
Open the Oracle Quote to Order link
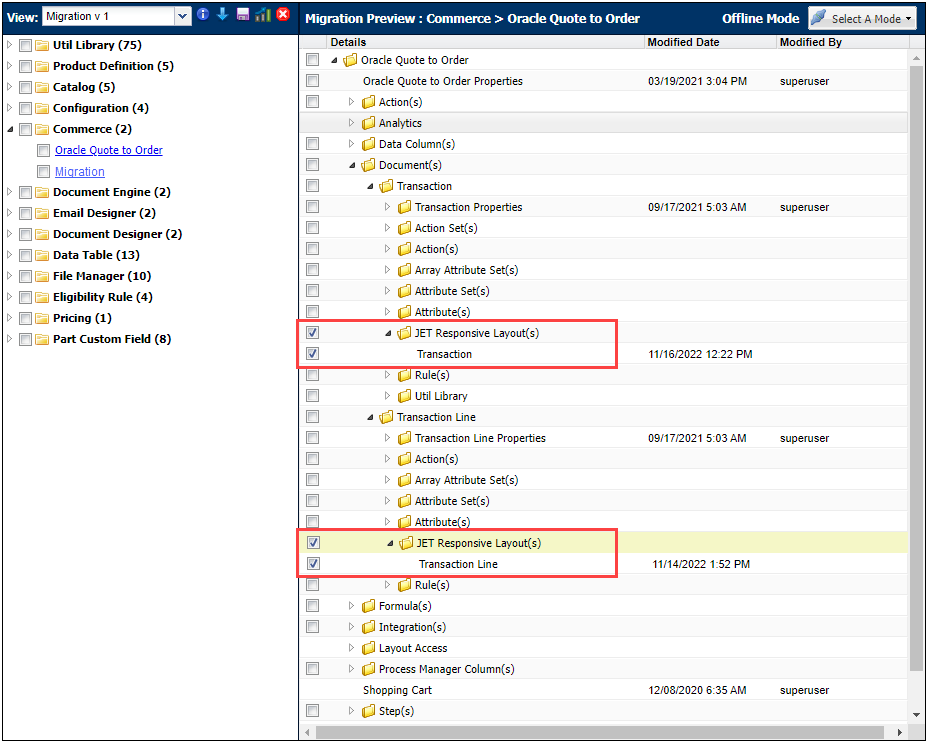coord(108,150)
